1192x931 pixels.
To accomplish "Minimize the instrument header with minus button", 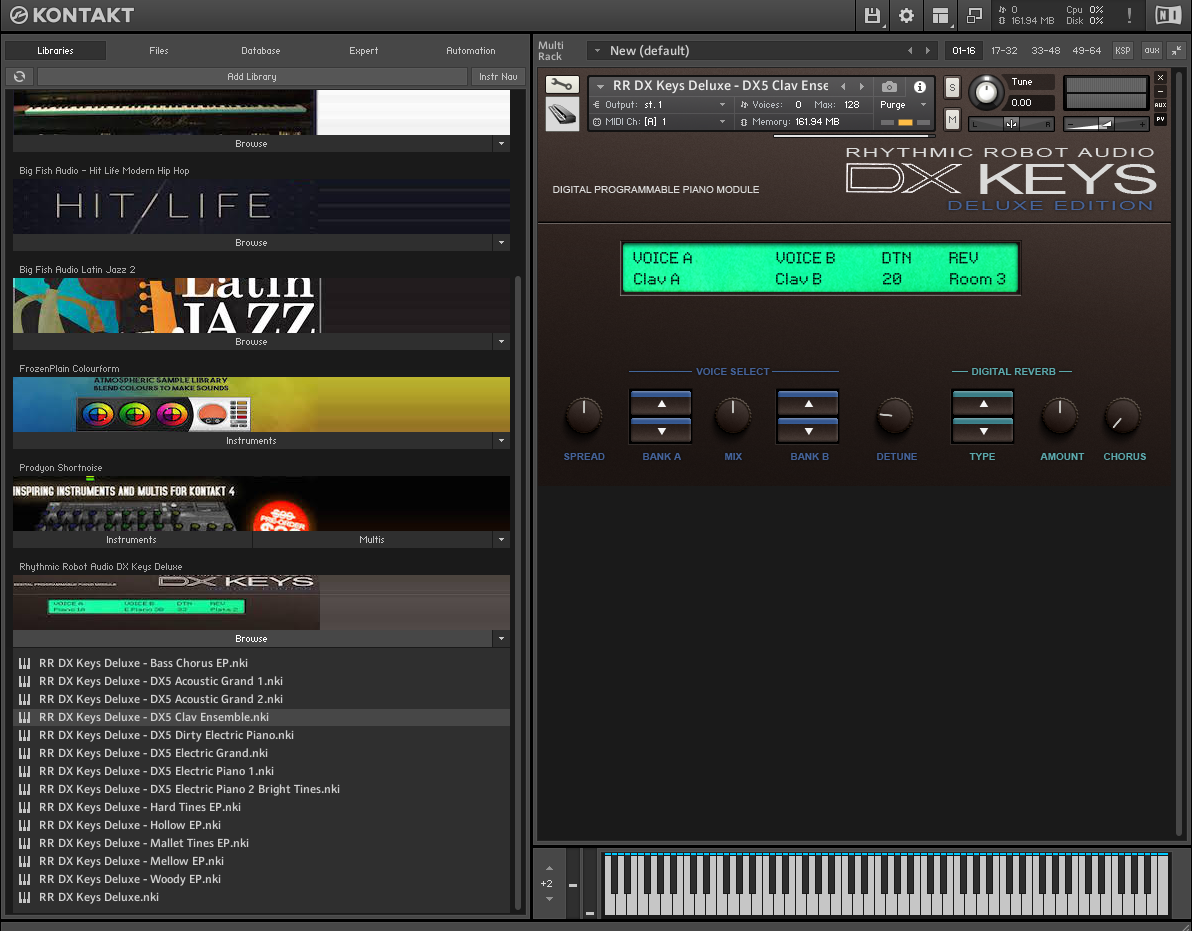I will (x=1160, y=91).
